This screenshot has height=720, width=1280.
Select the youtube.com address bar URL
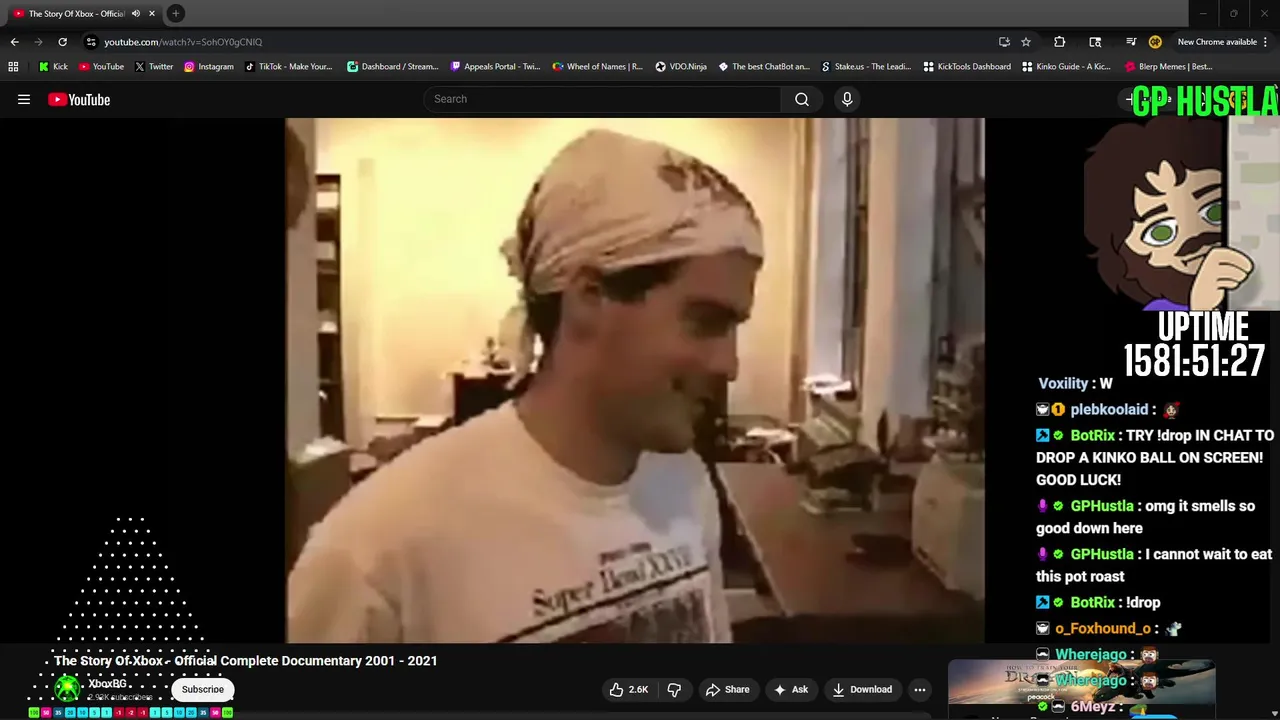[x=183, y=42]
